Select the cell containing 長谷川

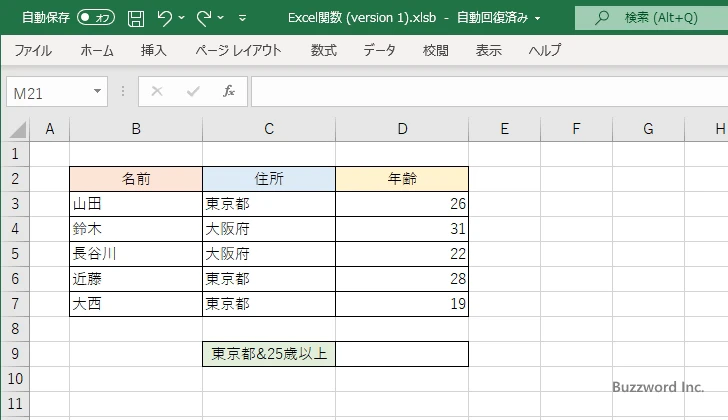pyautogui.click(x=136, y=254)
